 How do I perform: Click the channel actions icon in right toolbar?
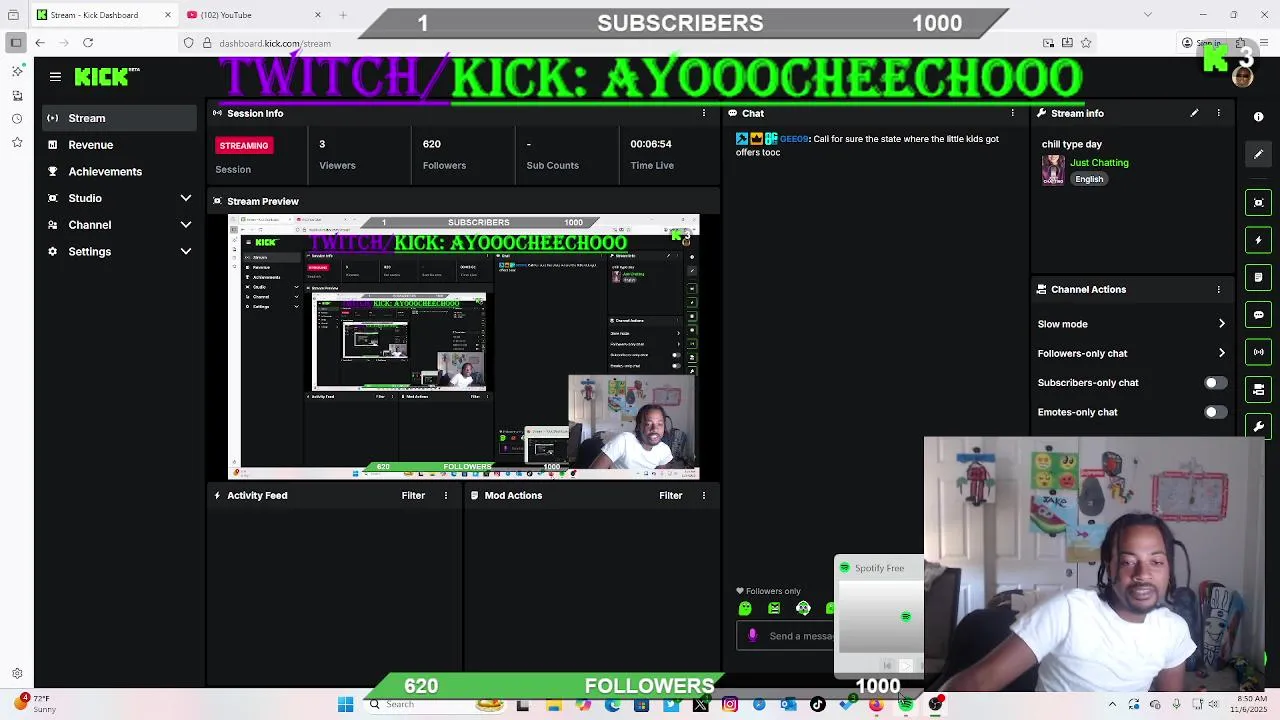pos(1258,389)
